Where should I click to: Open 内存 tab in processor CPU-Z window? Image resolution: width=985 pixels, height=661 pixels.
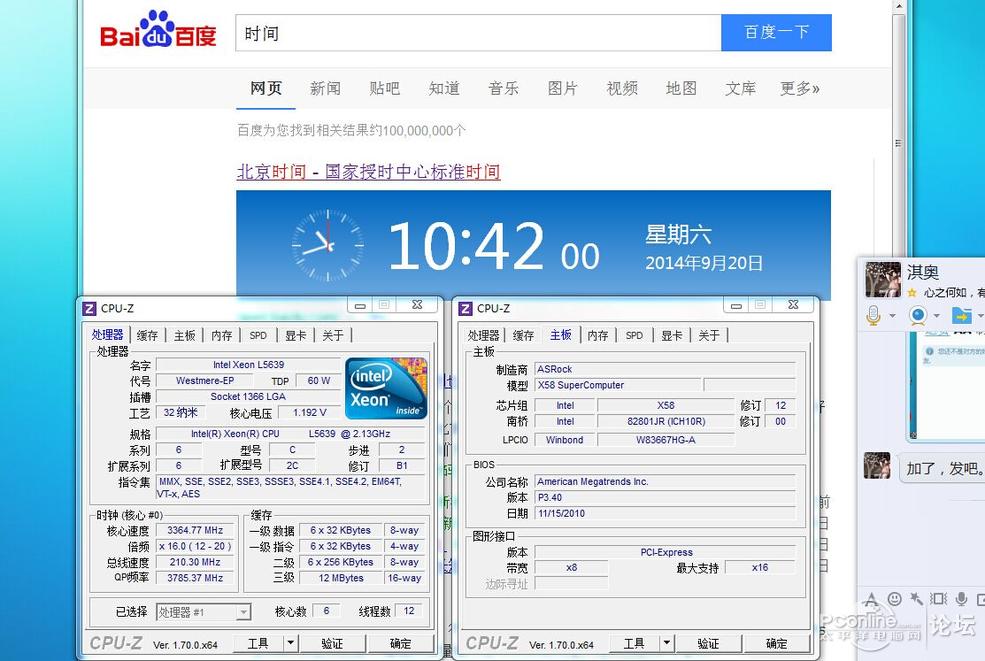[x=222, y=336]
